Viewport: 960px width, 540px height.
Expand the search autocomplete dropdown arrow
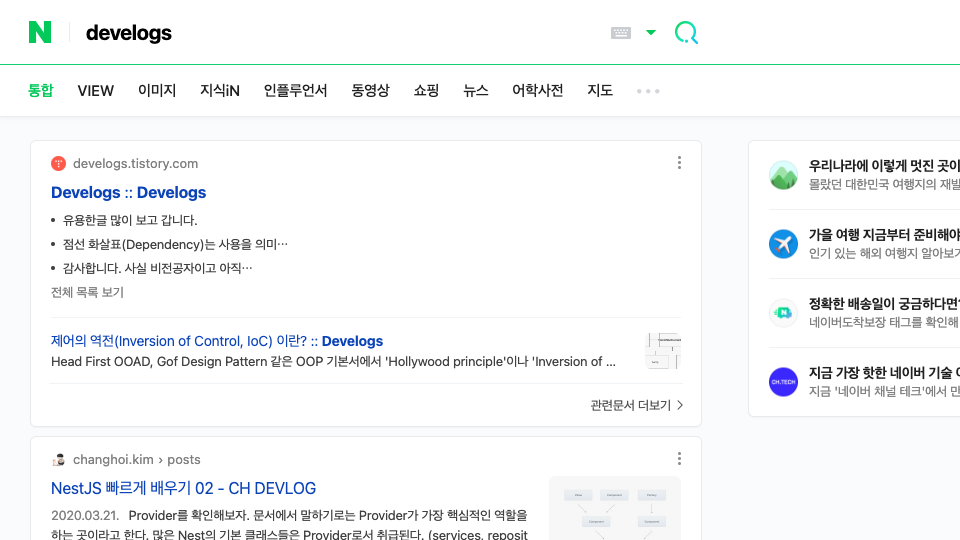click(651, 32)
